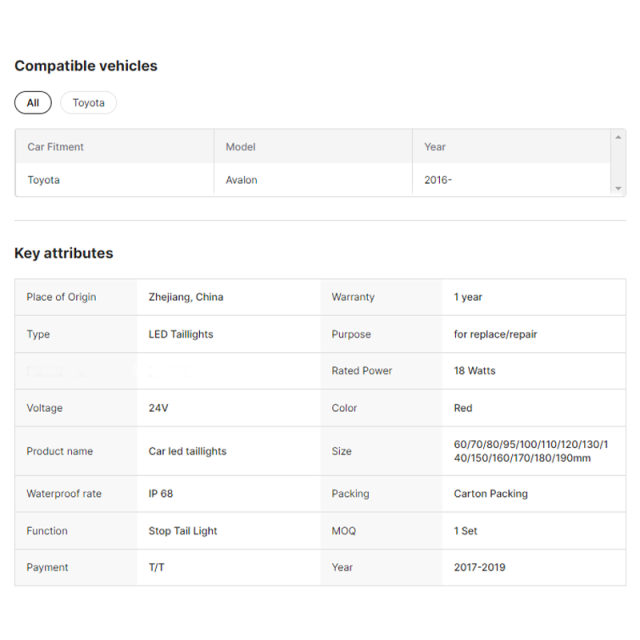This screenshot has height=640, width=640.
Task: Click the Model column header
Action: click(241, 147)
